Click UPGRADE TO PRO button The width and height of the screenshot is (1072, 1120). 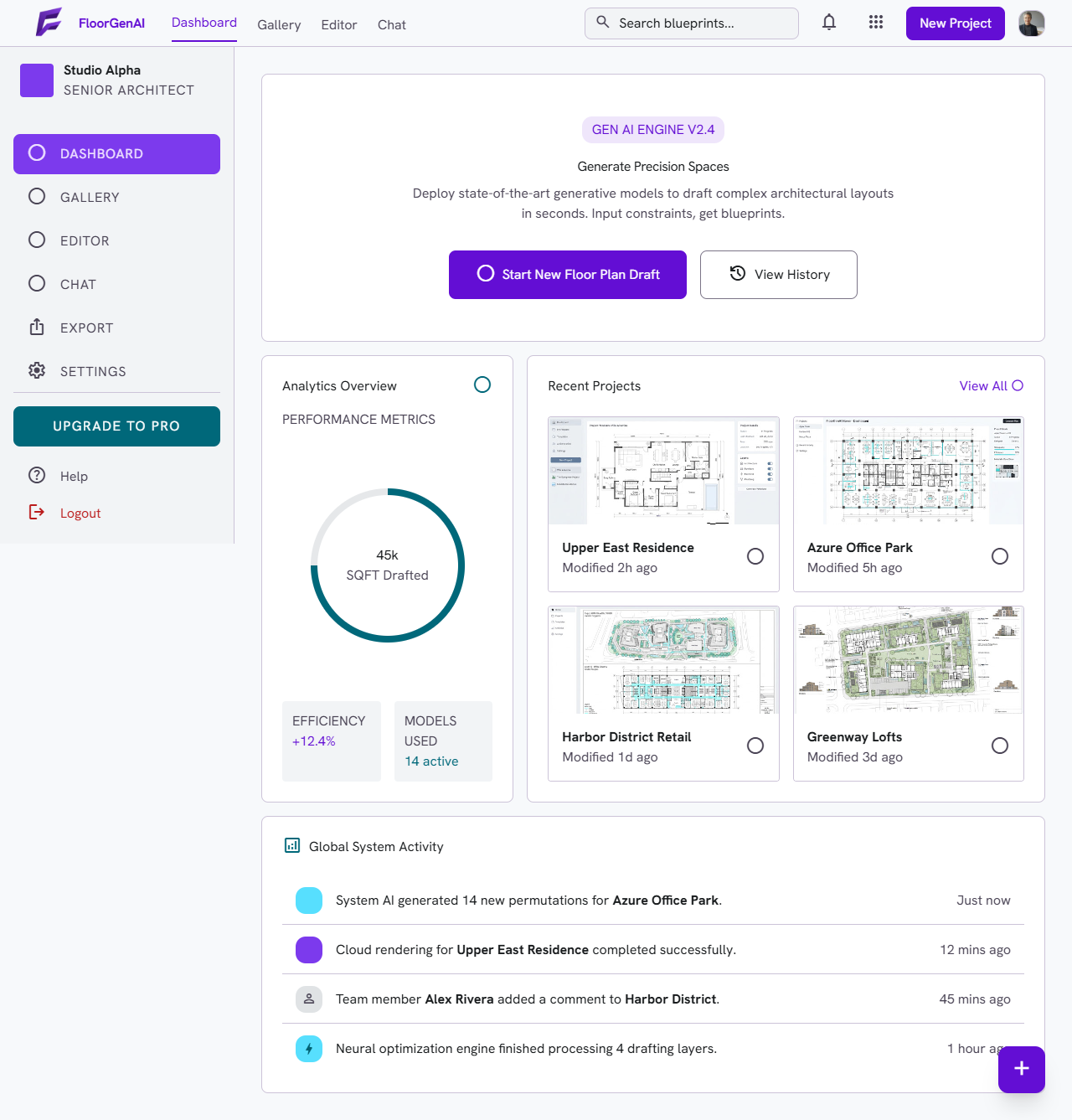coord(116,426)
